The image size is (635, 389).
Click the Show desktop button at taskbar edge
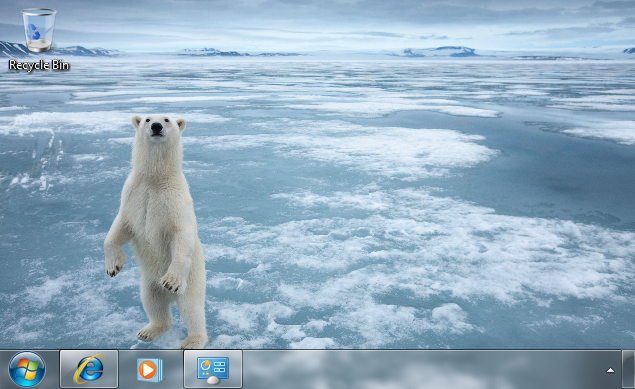click(629, 369)
